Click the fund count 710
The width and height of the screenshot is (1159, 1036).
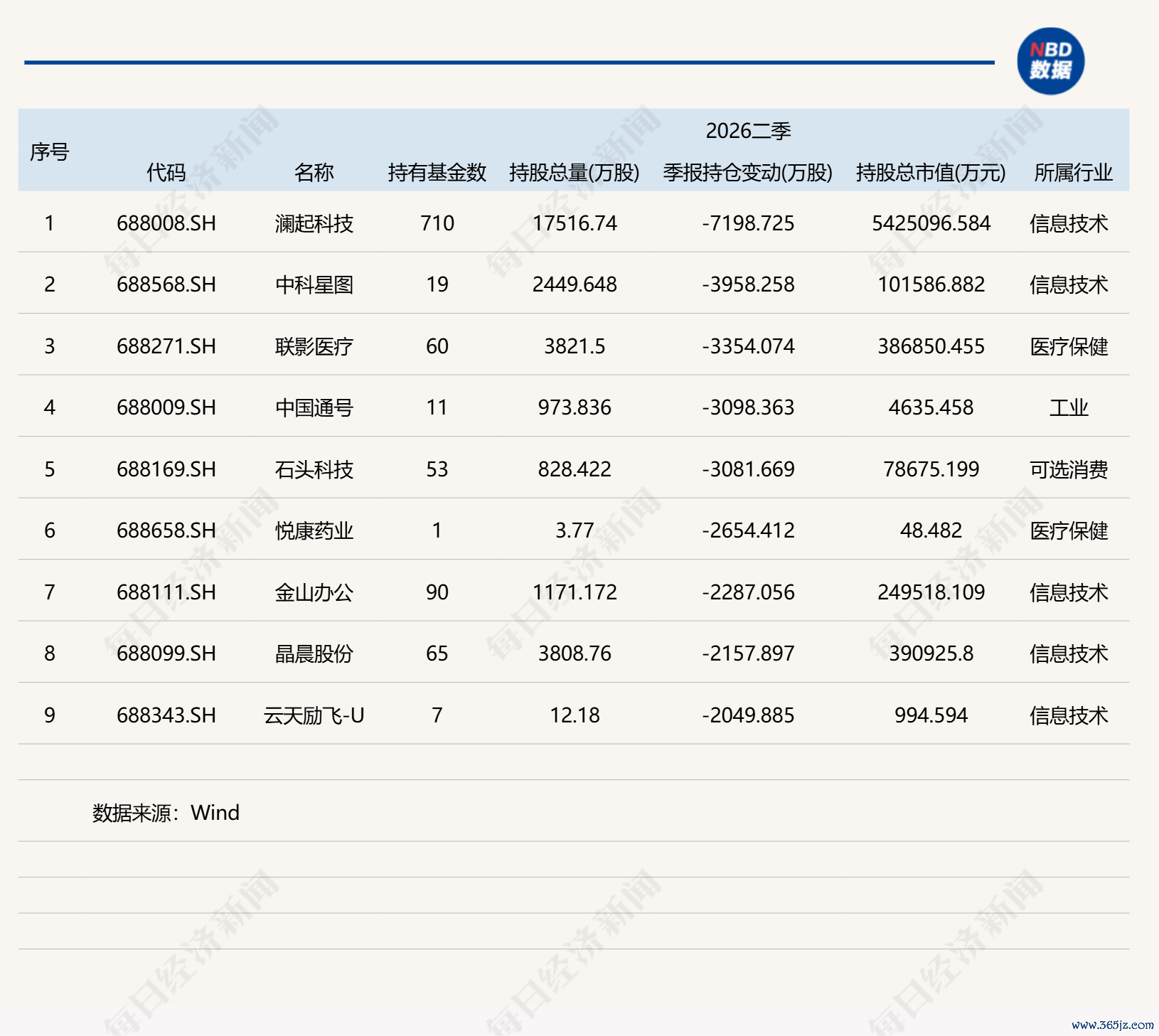click(437, 223)
